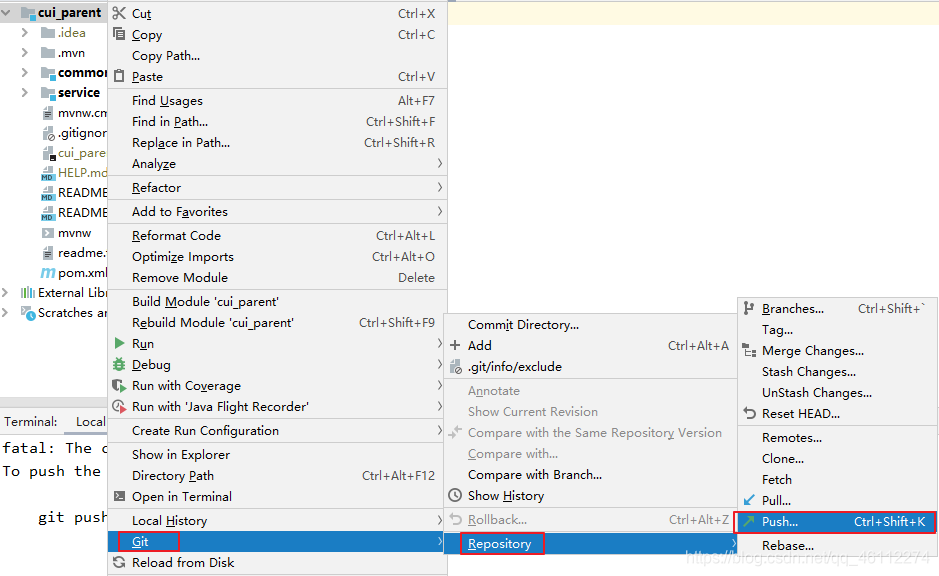Choose Show in Explorer option
939x576 pixels.
(277, 454)
